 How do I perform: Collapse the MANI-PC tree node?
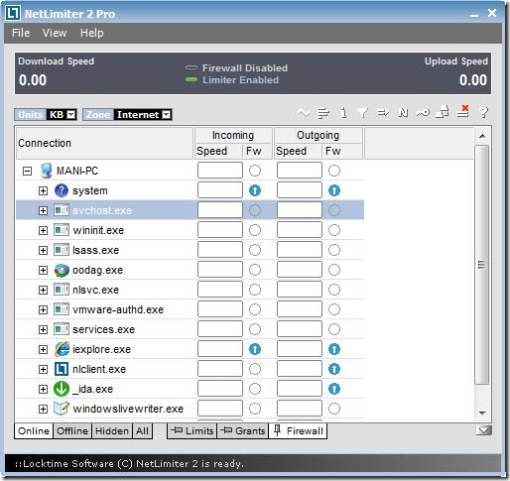[27, 171]
